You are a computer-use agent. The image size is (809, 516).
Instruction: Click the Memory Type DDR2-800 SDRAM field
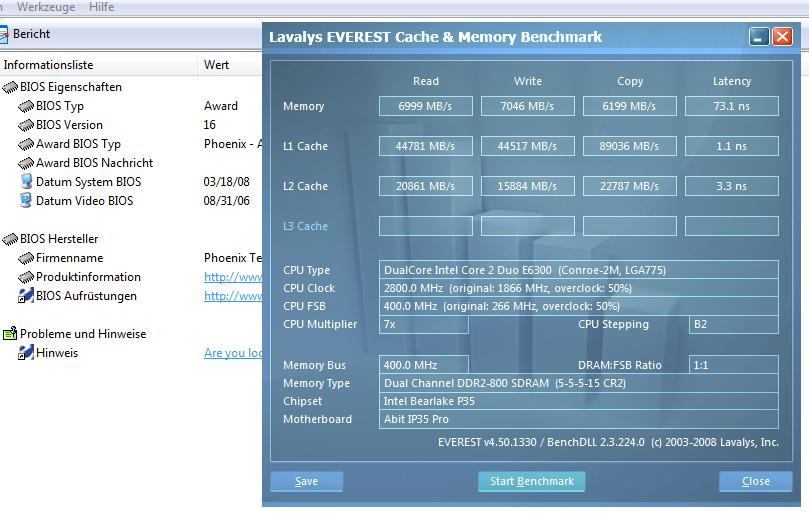[578, 383]
